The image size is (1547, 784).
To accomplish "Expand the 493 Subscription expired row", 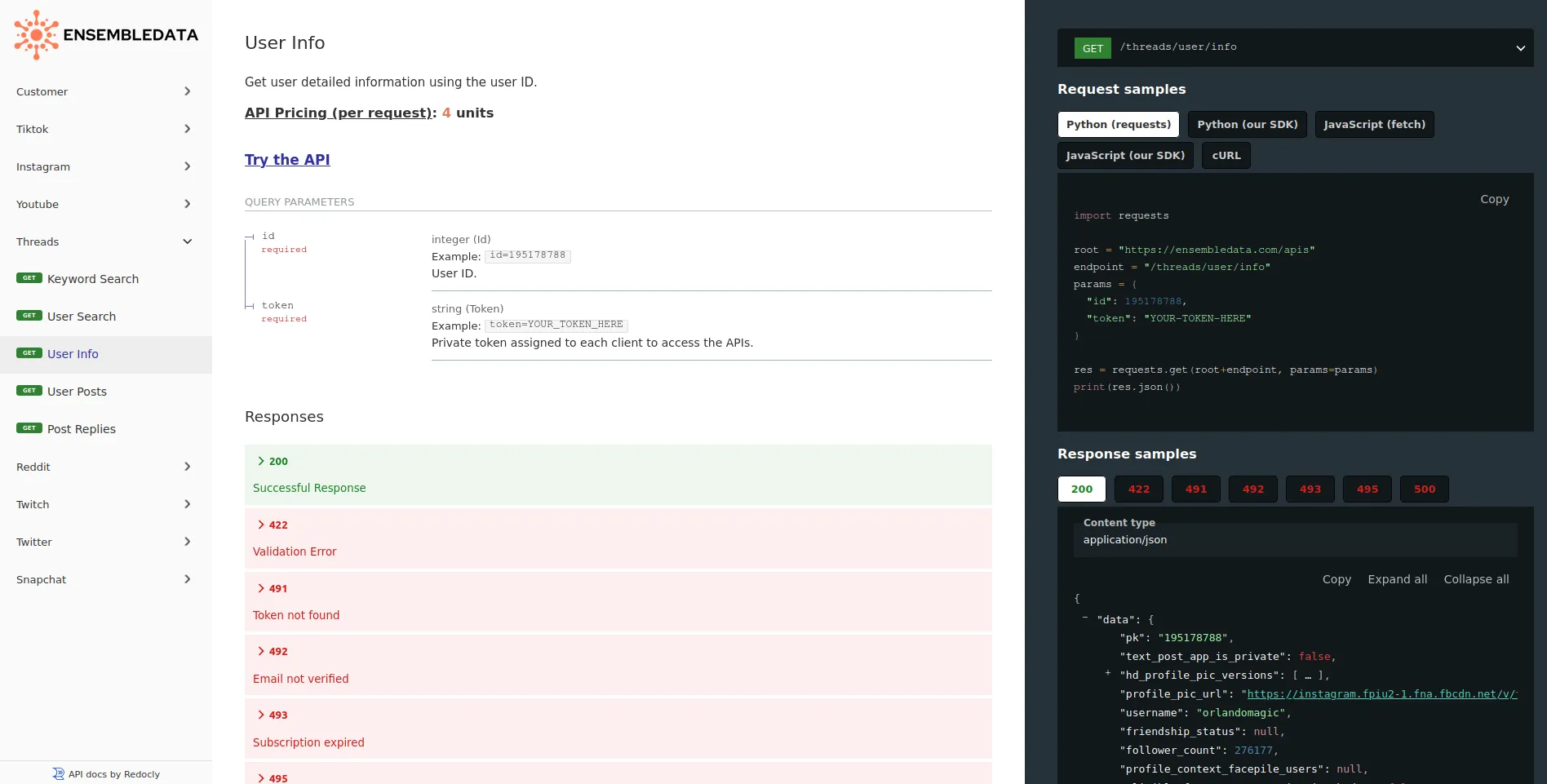I will point(618,729).
